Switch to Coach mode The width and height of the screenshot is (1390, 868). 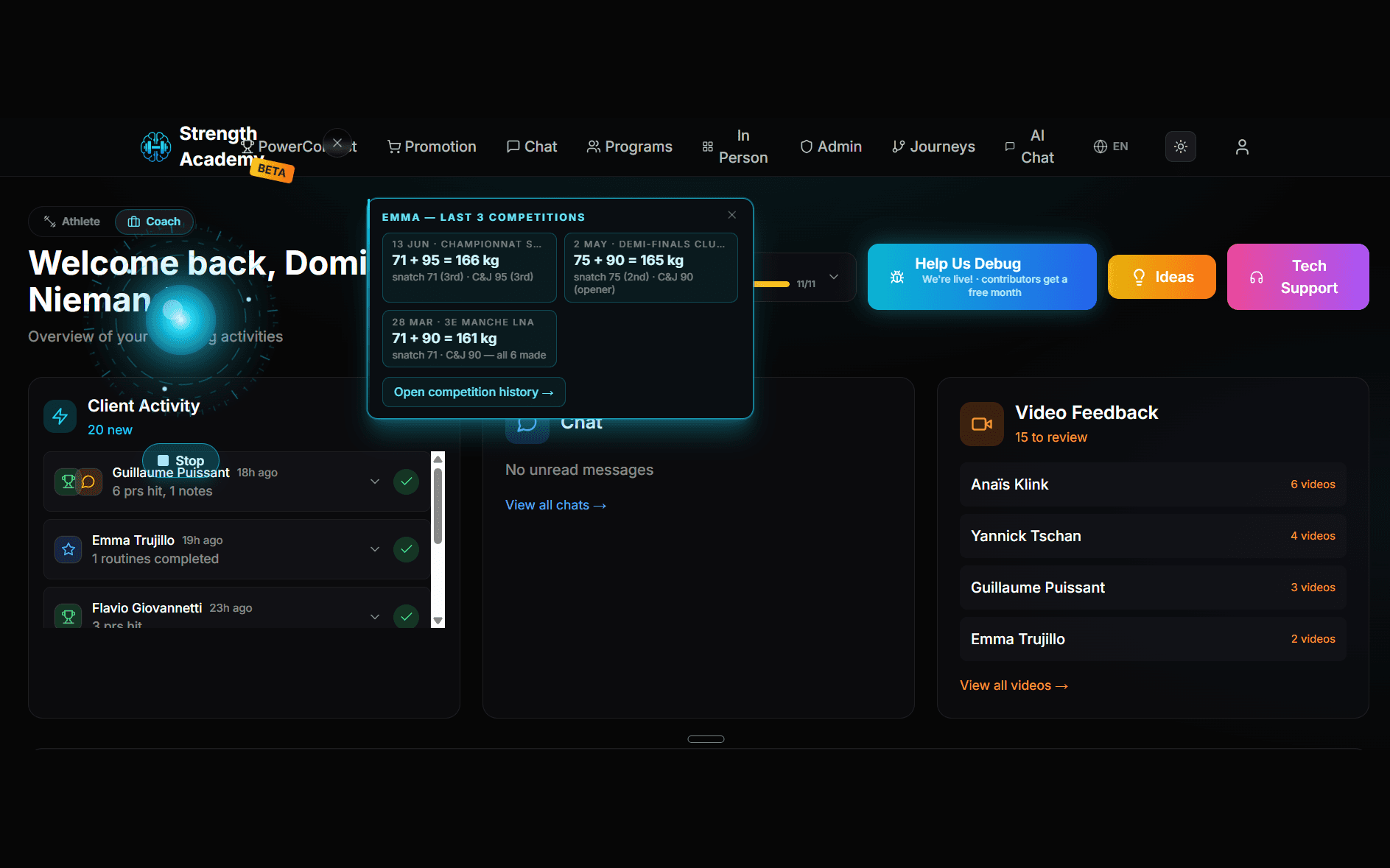(154, 222)
